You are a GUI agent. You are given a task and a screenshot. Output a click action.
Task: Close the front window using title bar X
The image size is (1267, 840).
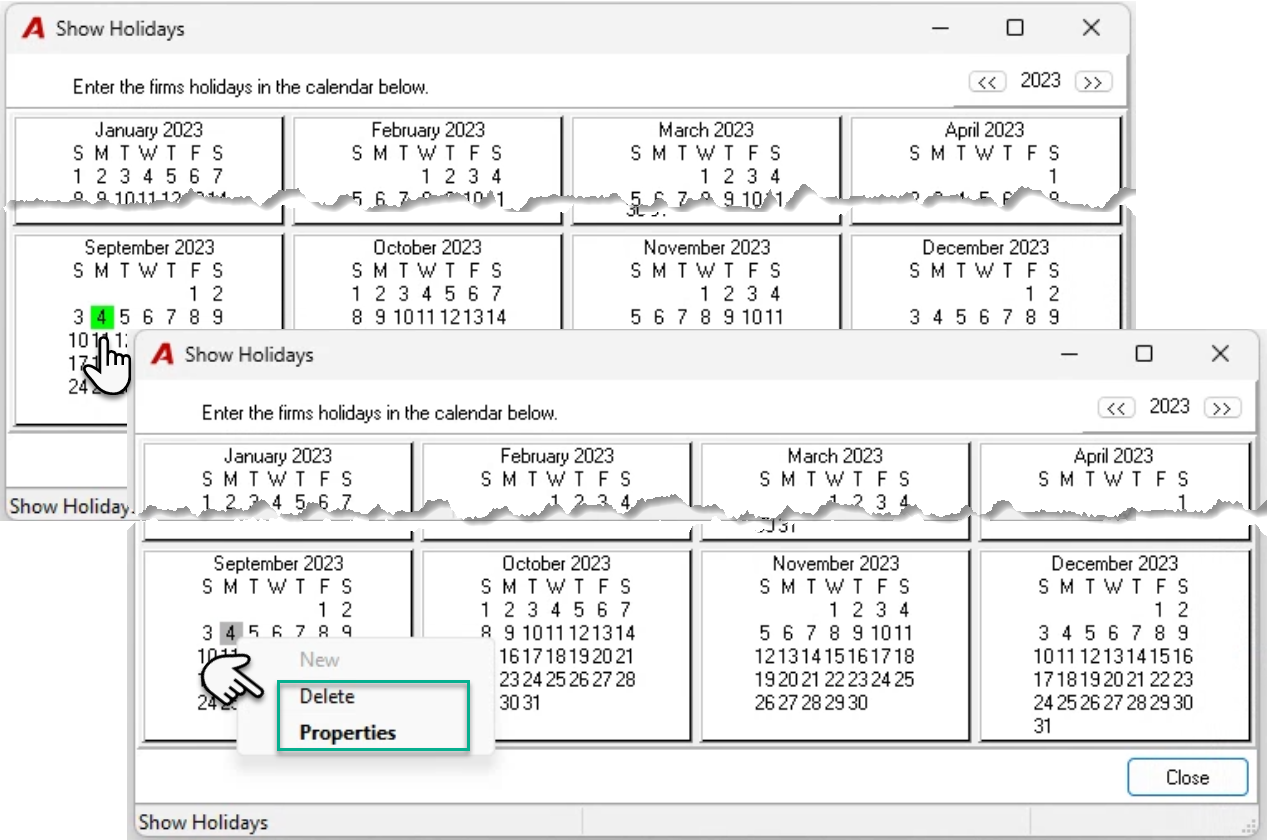click(x=1220, y=354)
